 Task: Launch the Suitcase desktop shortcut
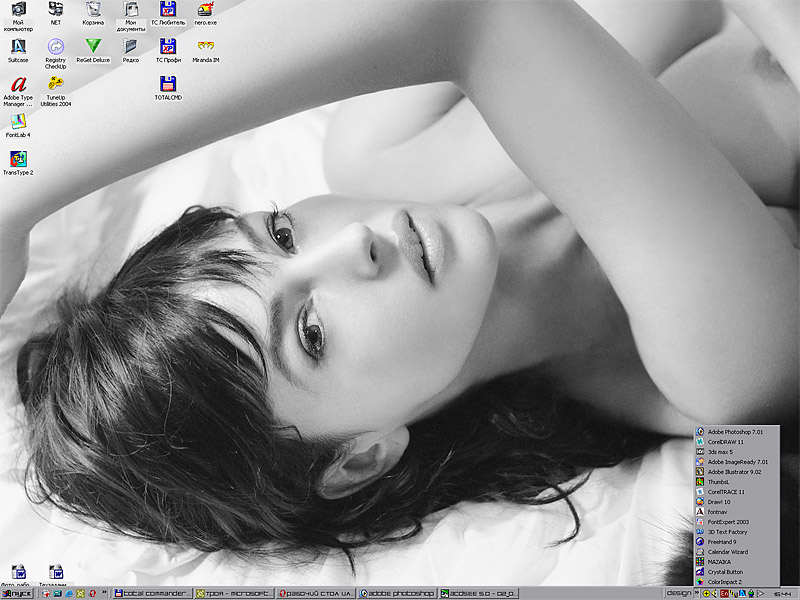point(18,51)
